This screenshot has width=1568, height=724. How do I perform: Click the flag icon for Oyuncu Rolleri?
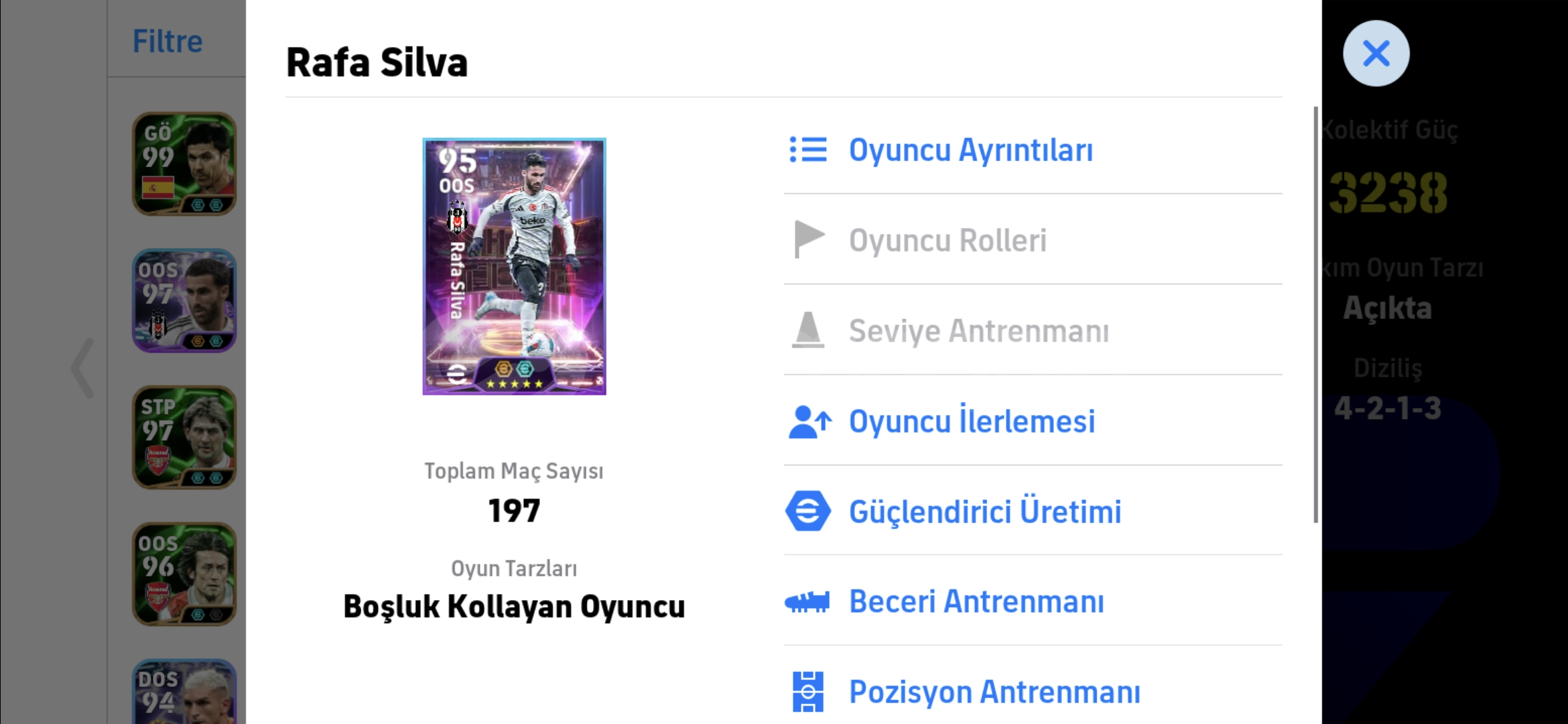pos(808,239)
